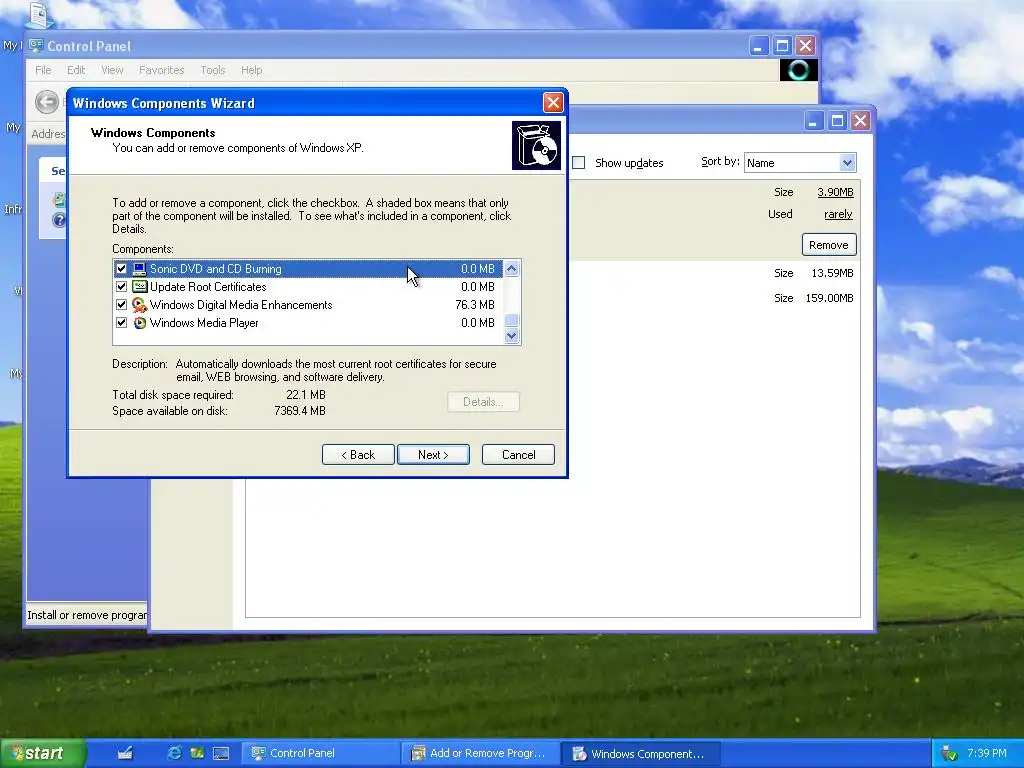1024x768 pixels.
Task: Click the disabled Details button
Action: [483, 402]
